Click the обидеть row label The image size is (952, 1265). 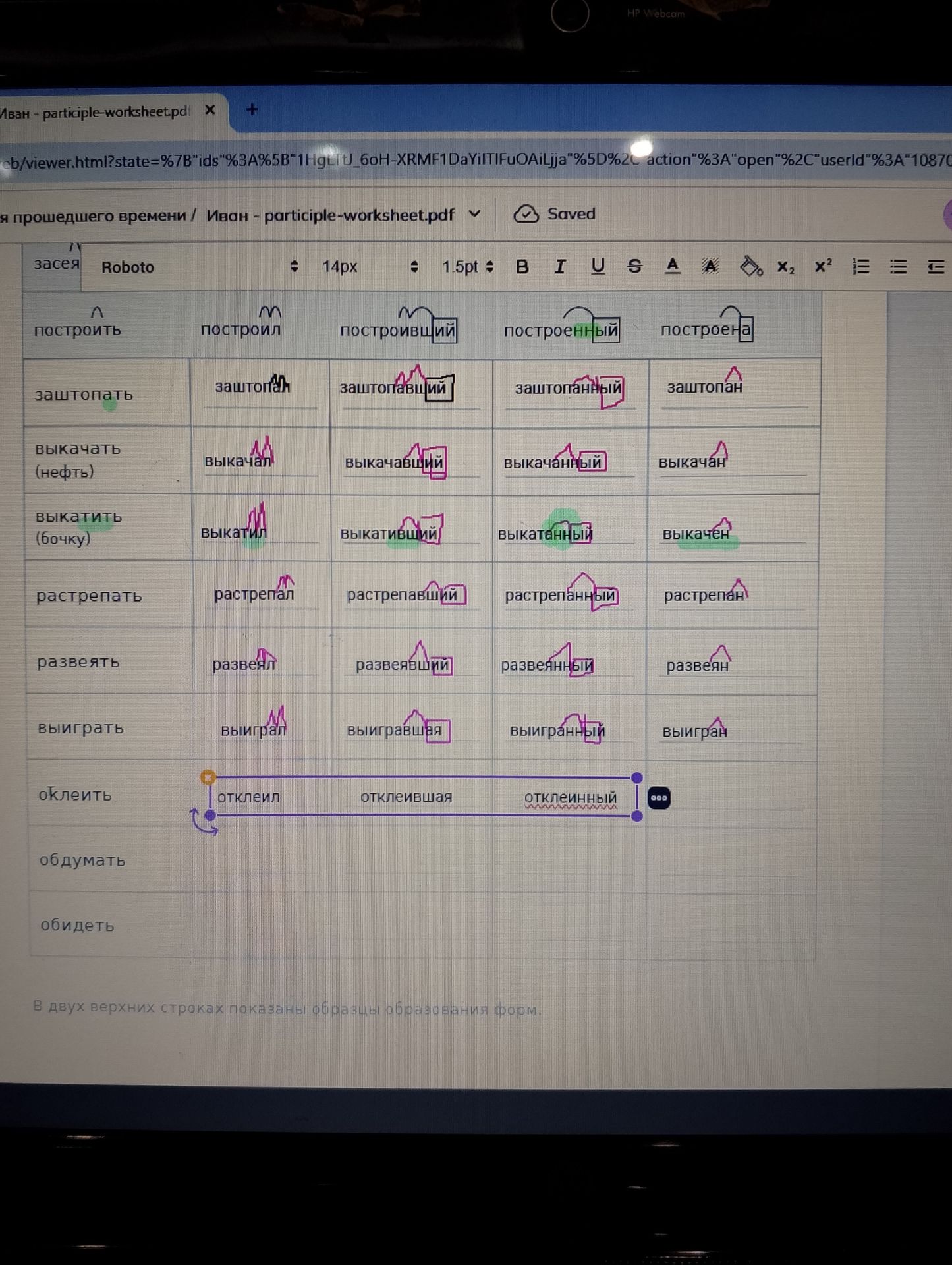coord(77,926)
